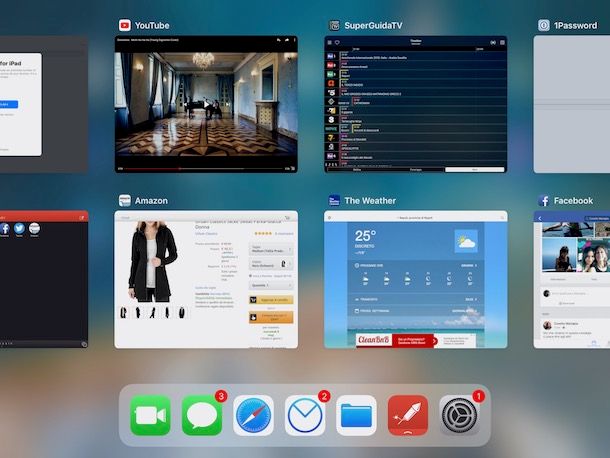The image size is (610, 458).
Task: Tap the Facebook app icon in header
Action: pyautogui.click(x=544, y=201)
